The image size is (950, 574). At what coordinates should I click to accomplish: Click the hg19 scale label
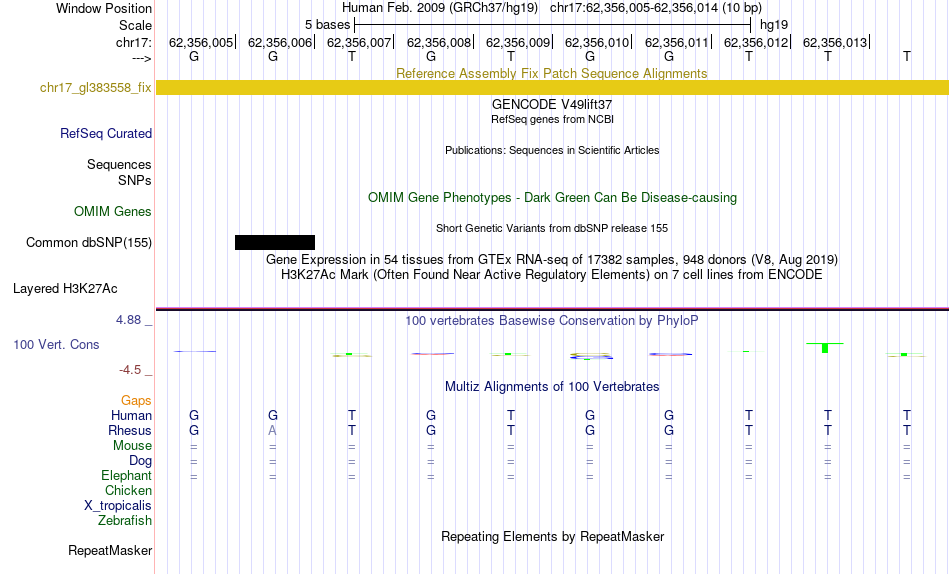pyautogui.click(x=774, y=25)
